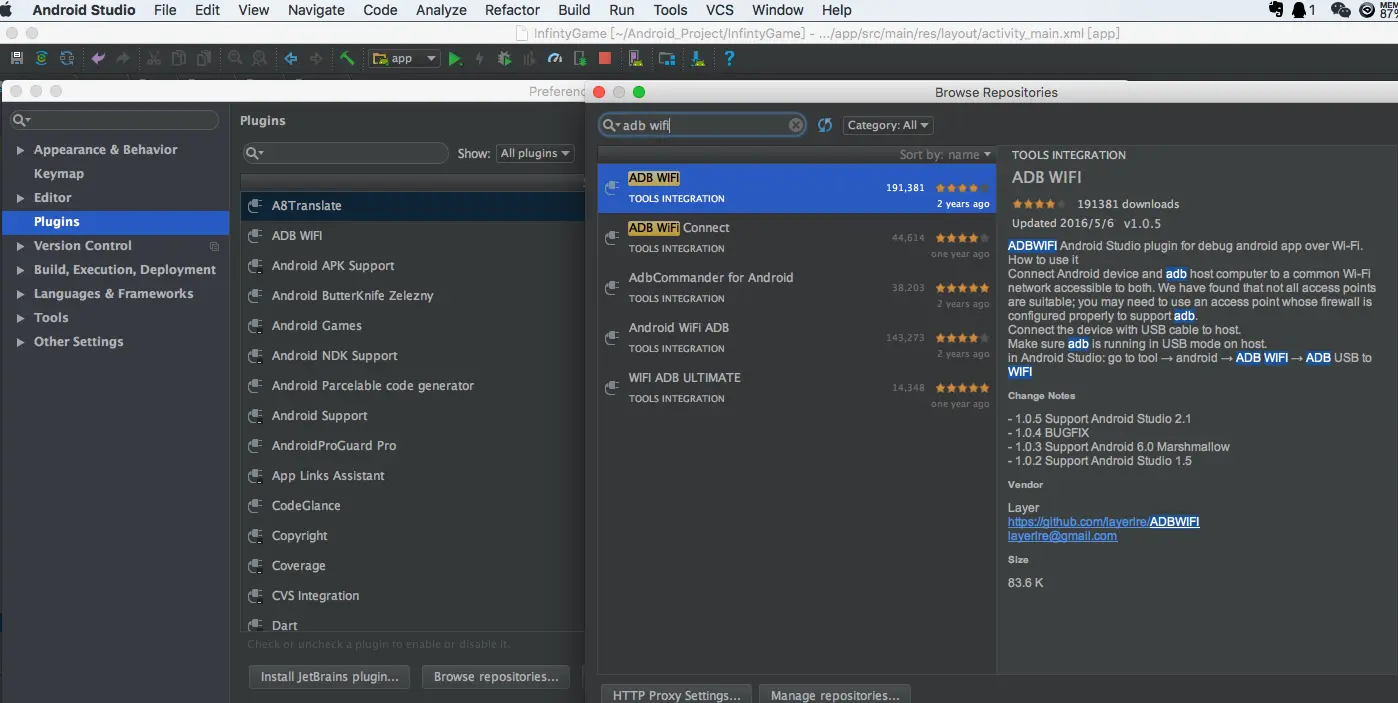This screenshot has width=1398, height=703.
Task: Click the green hammer Make Project icon
Action: pyautogui.click(x=347, y=59)
